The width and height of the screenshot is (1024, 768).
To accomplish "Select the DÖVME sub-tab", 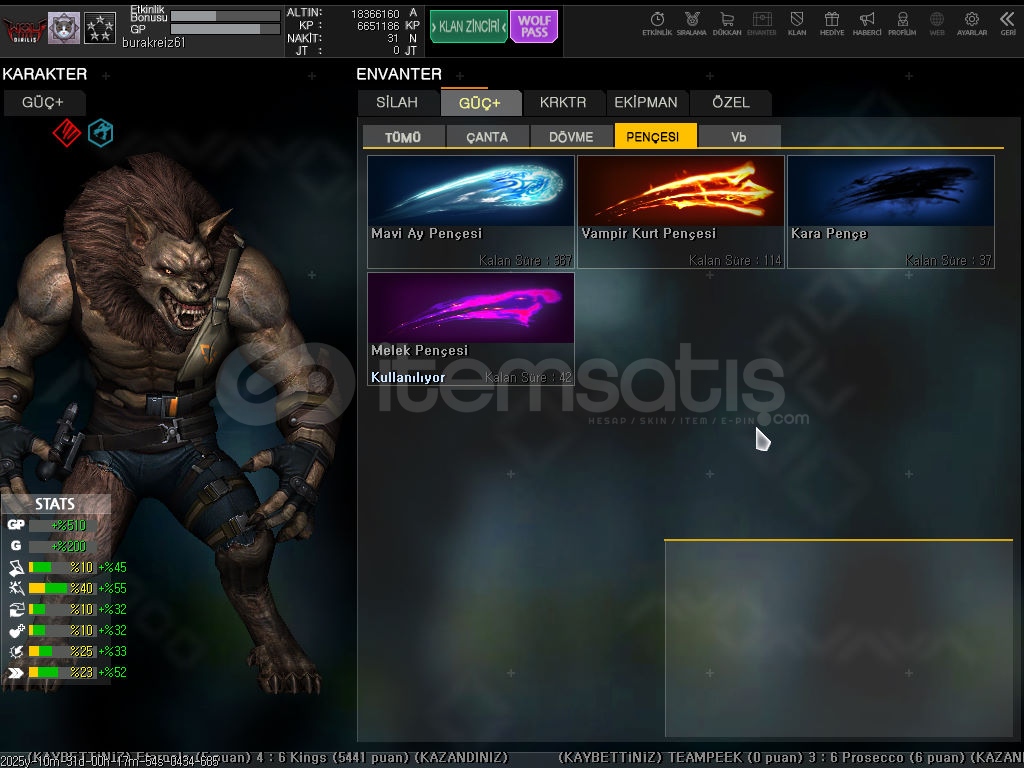I will point(571,136).
